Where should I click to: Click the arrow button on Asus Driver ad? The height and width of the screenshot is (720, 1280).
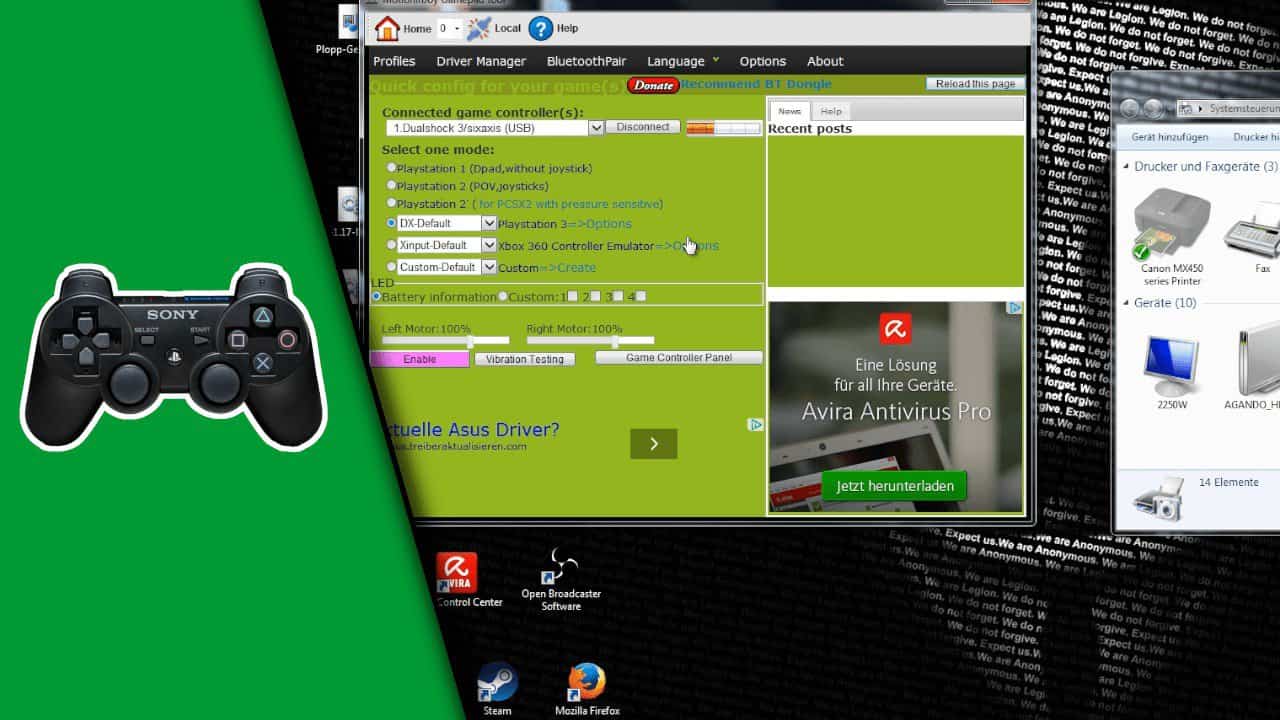coord(653,444)
